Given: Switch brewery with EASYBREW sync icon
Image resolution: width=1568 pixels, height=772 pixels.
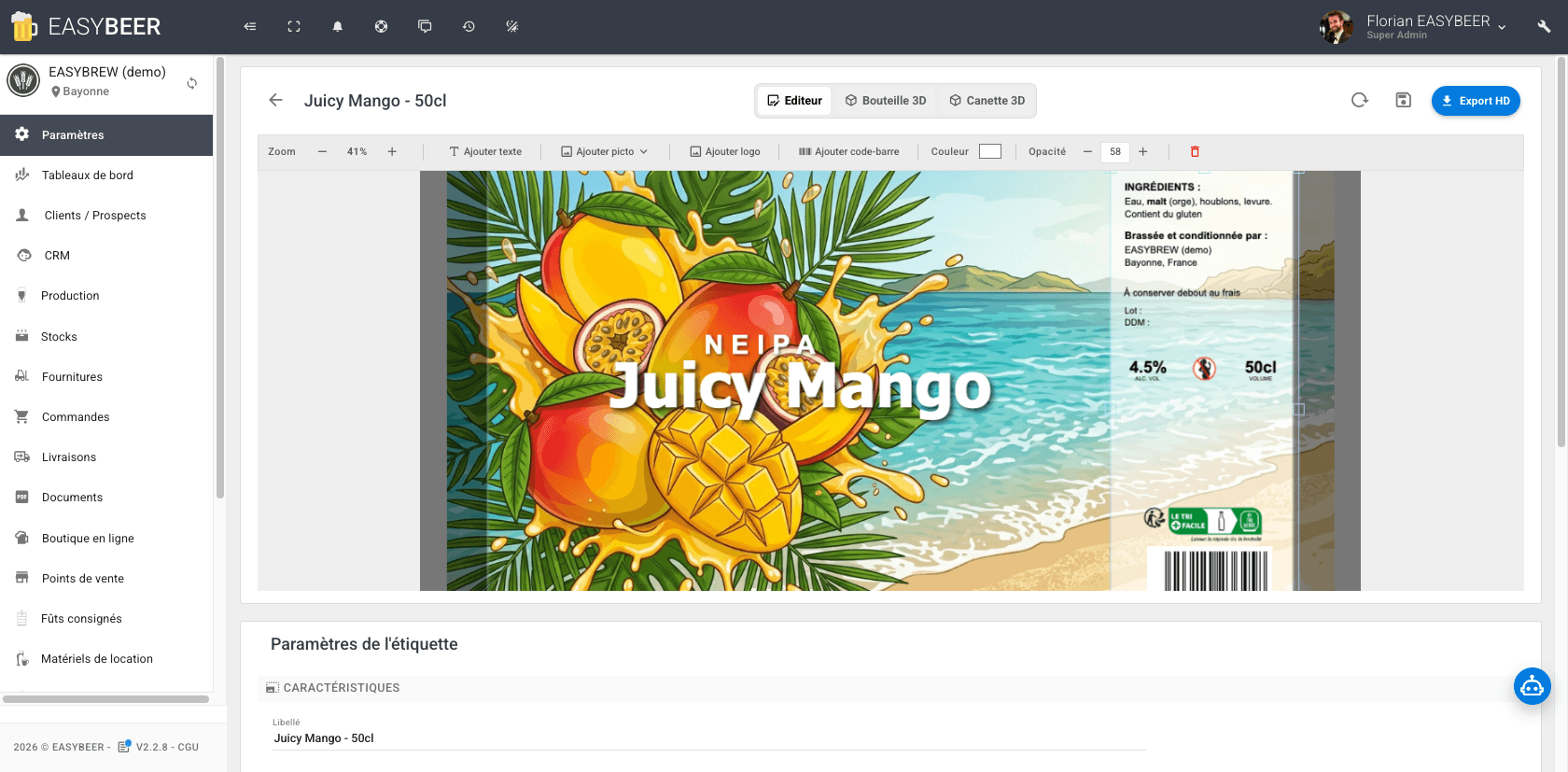Looking at the screenshot, I should pyautogui.click(x=192, y=83).
